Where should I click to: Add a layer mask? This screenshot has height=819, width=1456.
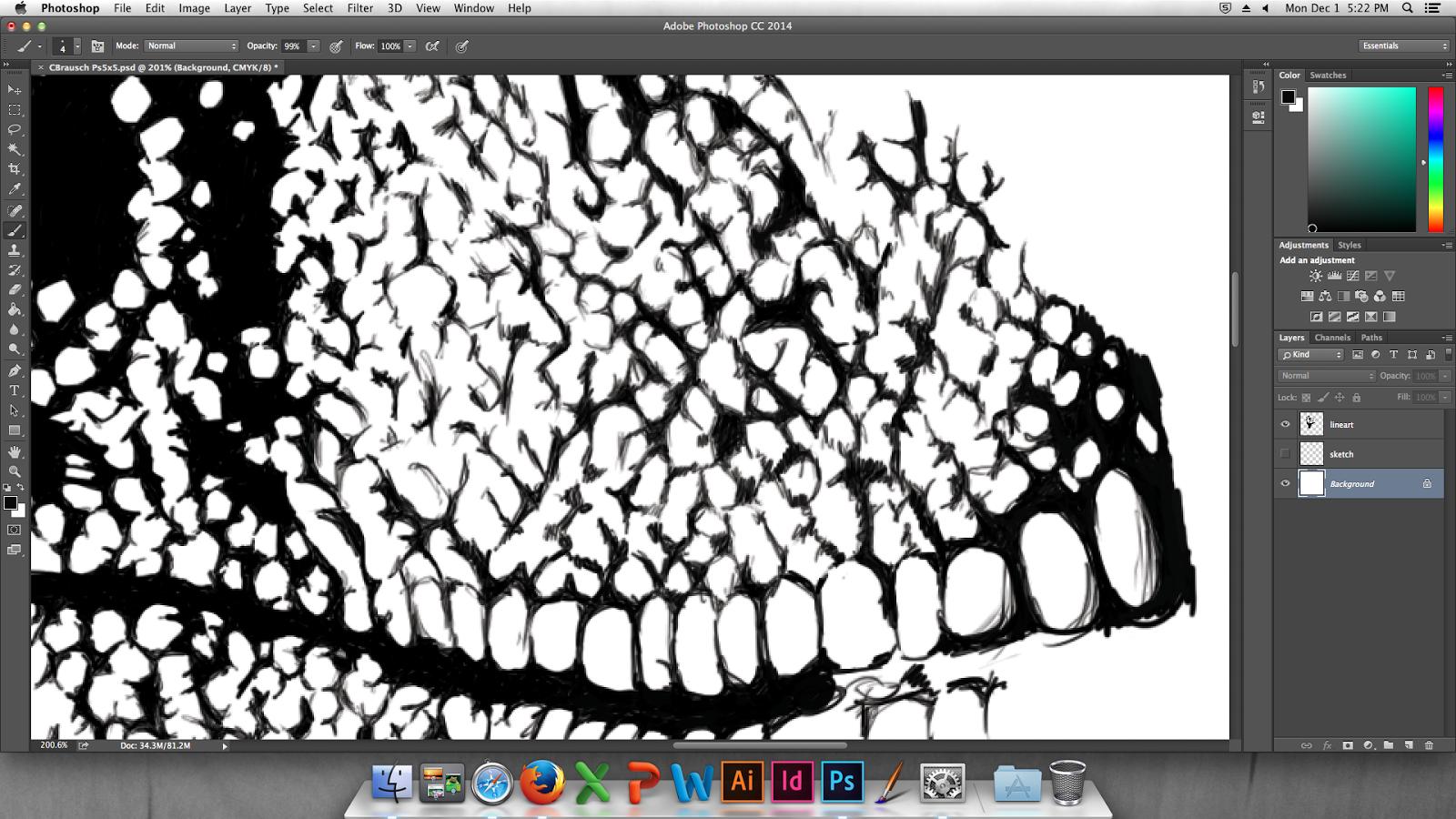(x=1348, y=745)
